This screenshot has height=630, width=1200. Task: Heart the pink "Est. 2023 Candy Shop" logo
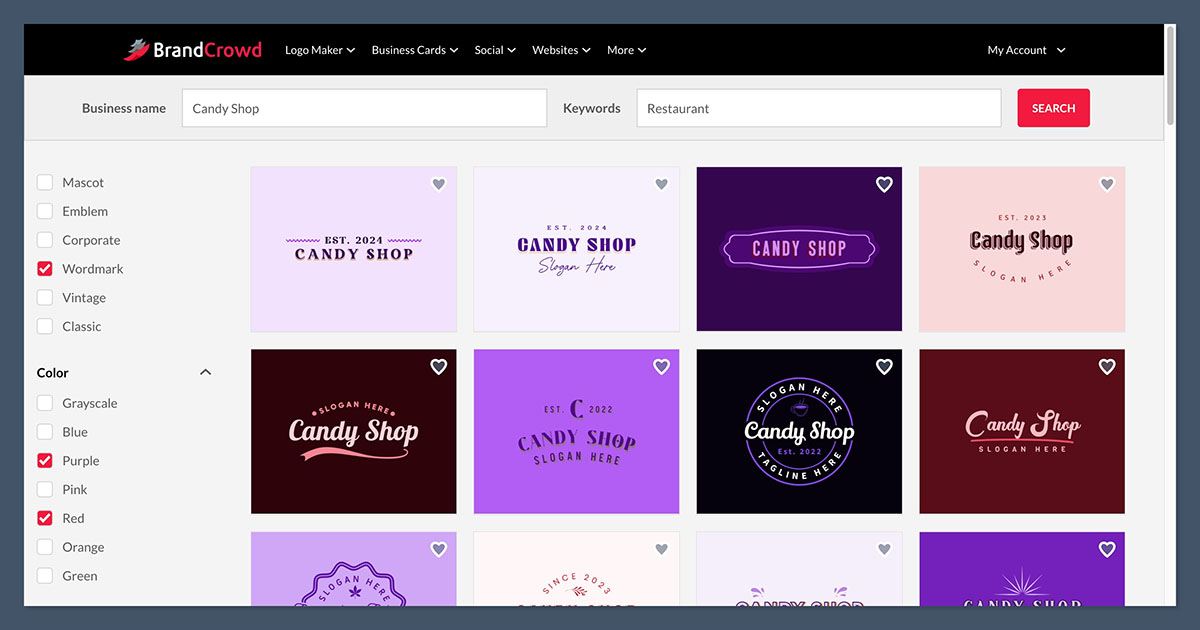(1106, 184)
